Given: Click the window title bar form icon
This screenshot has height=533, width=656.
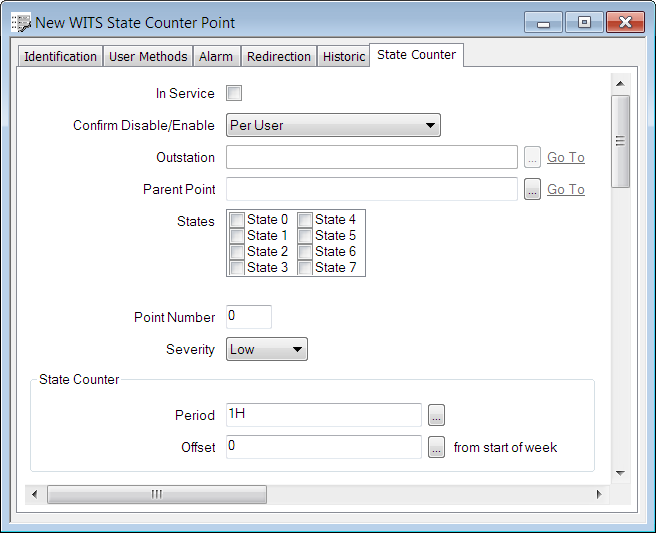Looking at the screenshot, I should (x=20, y=22).
